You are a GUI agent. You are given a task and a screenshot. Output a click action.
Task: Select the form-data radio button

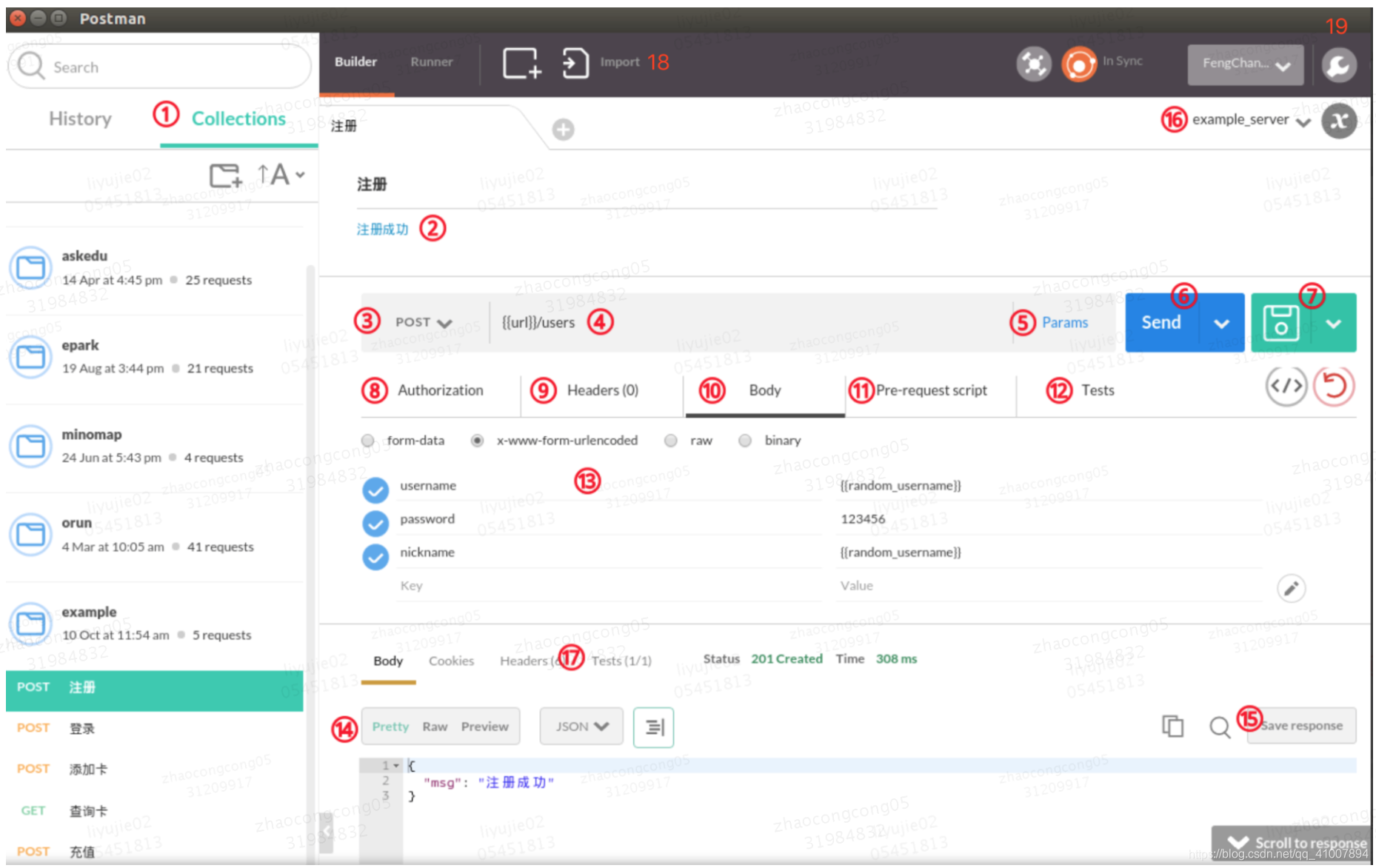pyautogui.click(x=367, y=441)
